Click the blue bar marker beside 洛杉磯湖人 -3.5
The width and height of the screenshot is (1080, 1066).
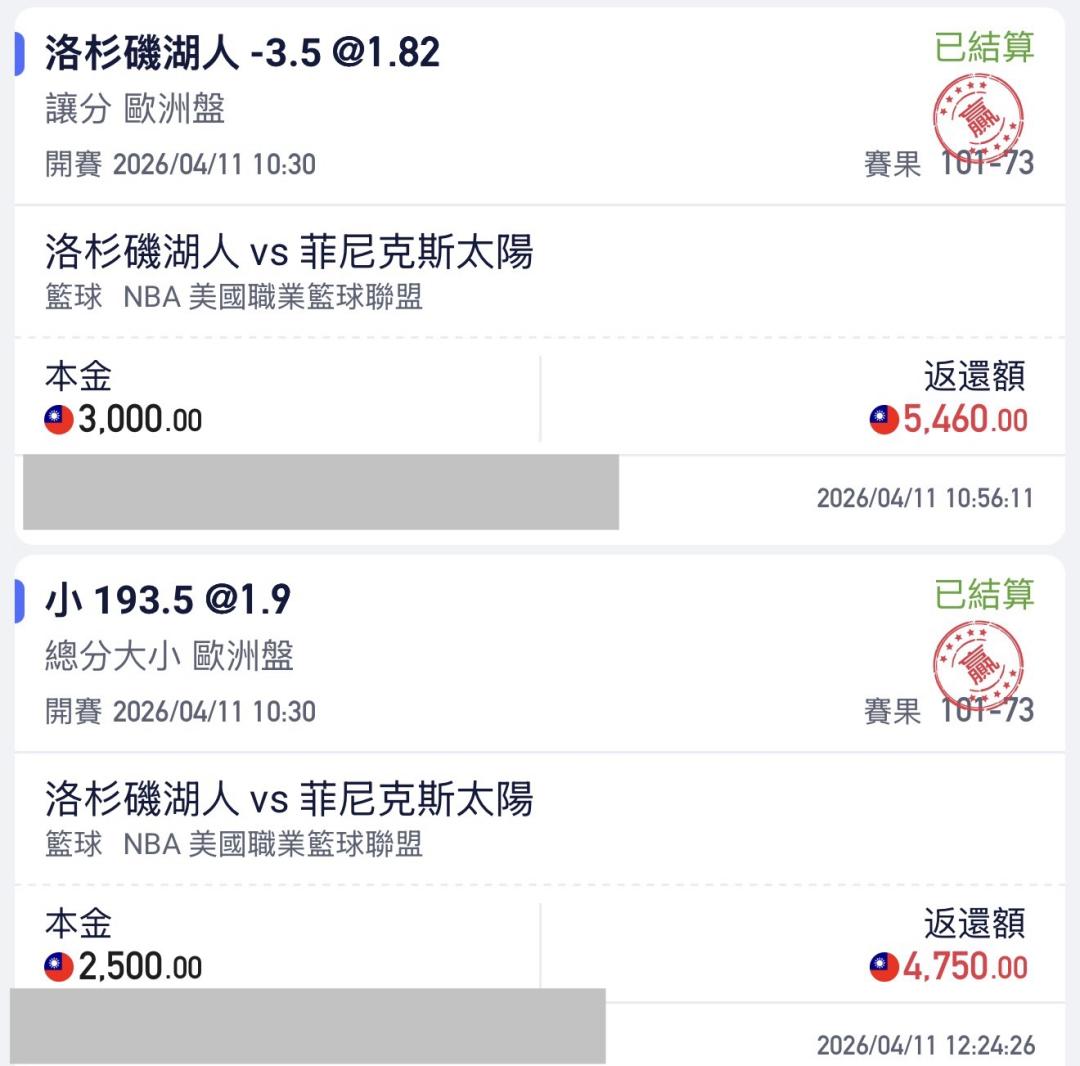coord(19,53)
